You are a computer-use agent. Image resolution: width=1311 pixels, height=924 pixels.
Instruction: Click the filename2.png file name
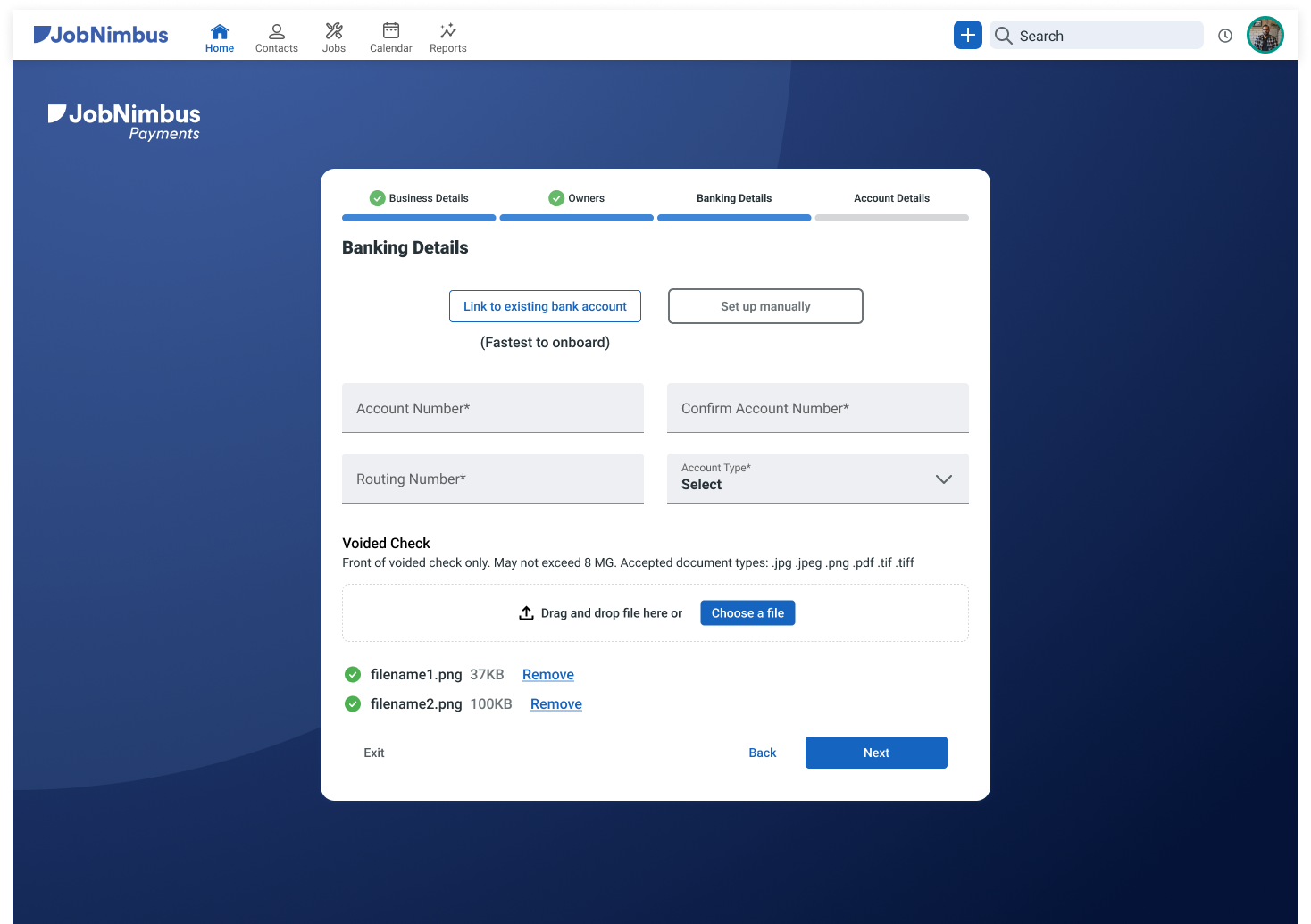(416, 704)
